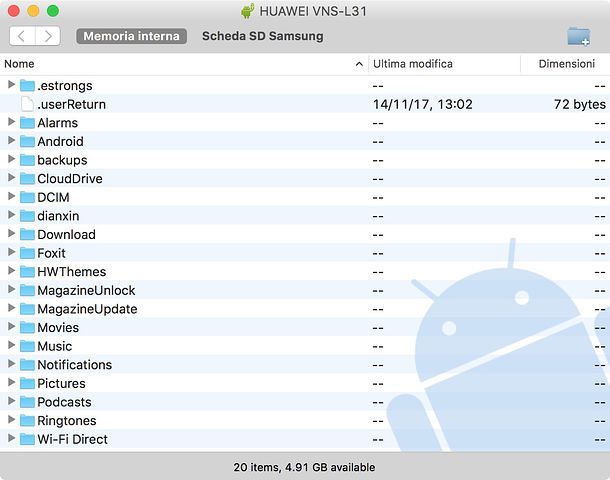Create a new folder with folder-plus icon
This screenshot has height=480, width=610.
pos(578,37)
